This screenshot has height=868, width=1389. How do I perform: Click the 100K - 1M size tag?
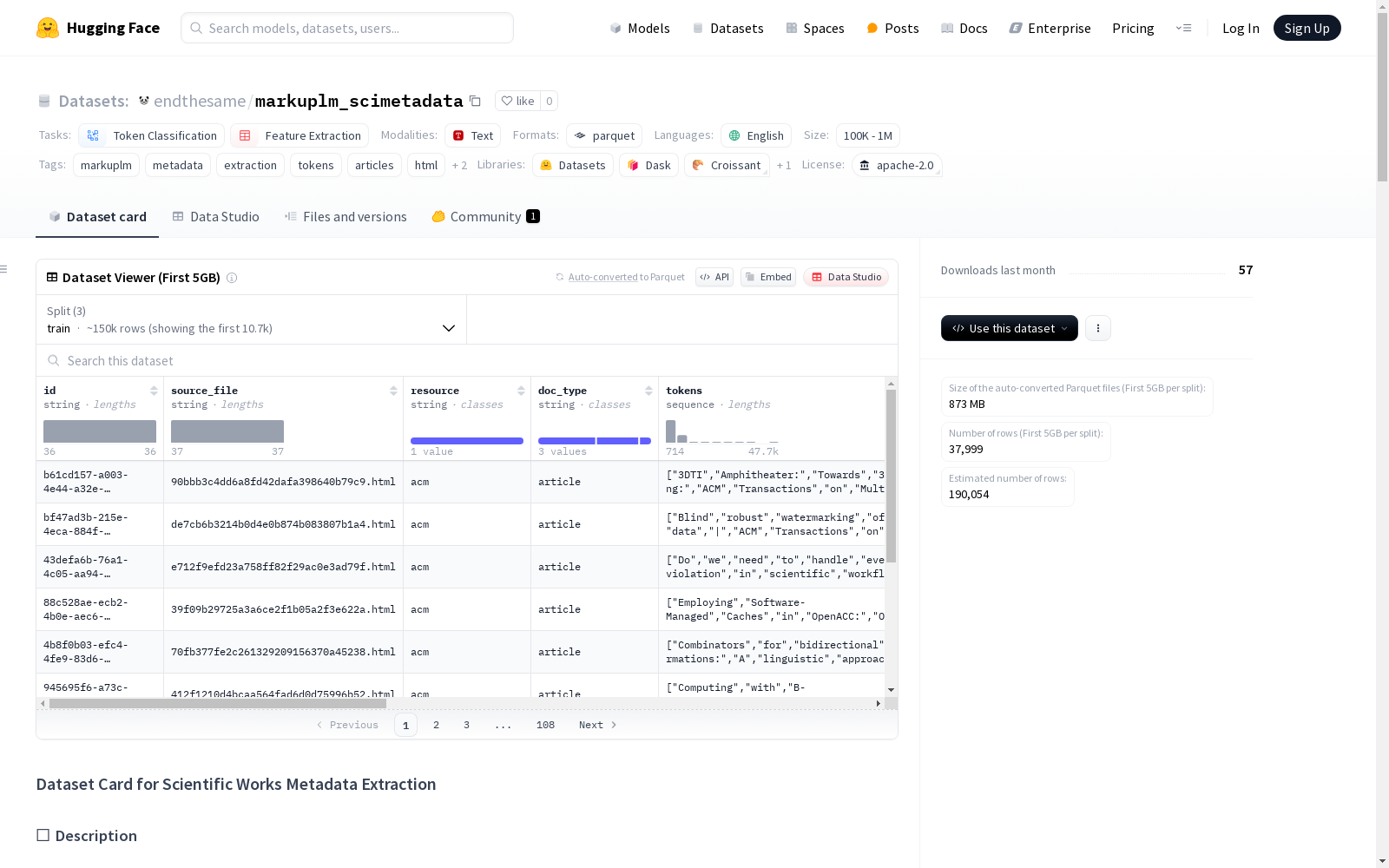[x=868, y=135]
